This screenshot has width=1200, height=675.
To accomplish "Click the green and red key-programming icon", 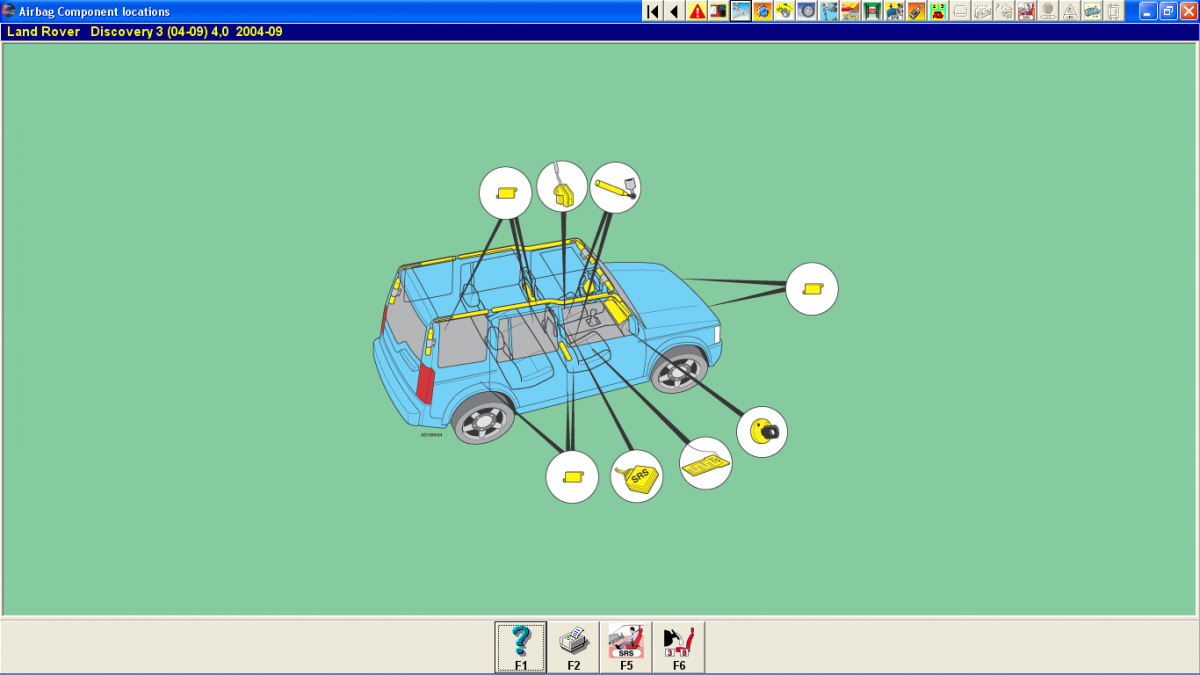I will (x=939, y=11).
